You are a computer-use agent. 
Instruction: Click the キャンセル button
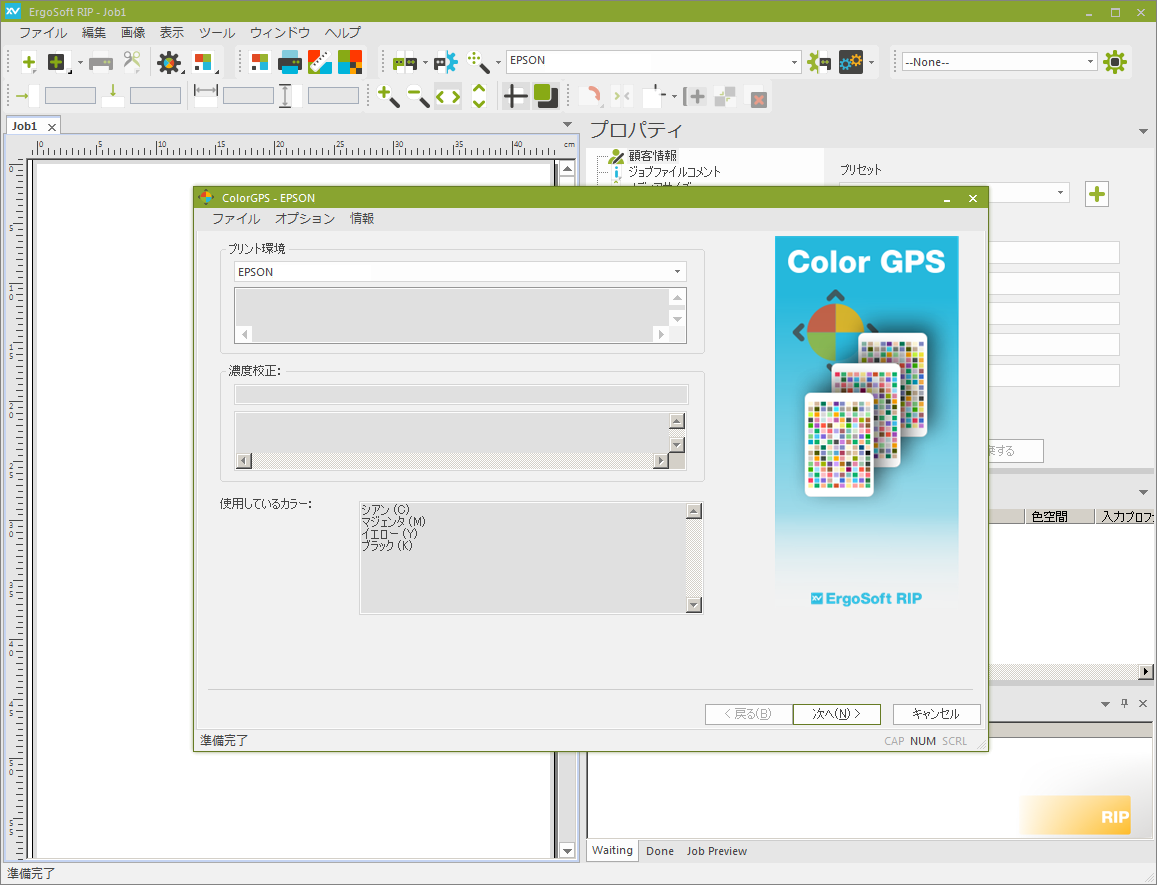[936, 714]
